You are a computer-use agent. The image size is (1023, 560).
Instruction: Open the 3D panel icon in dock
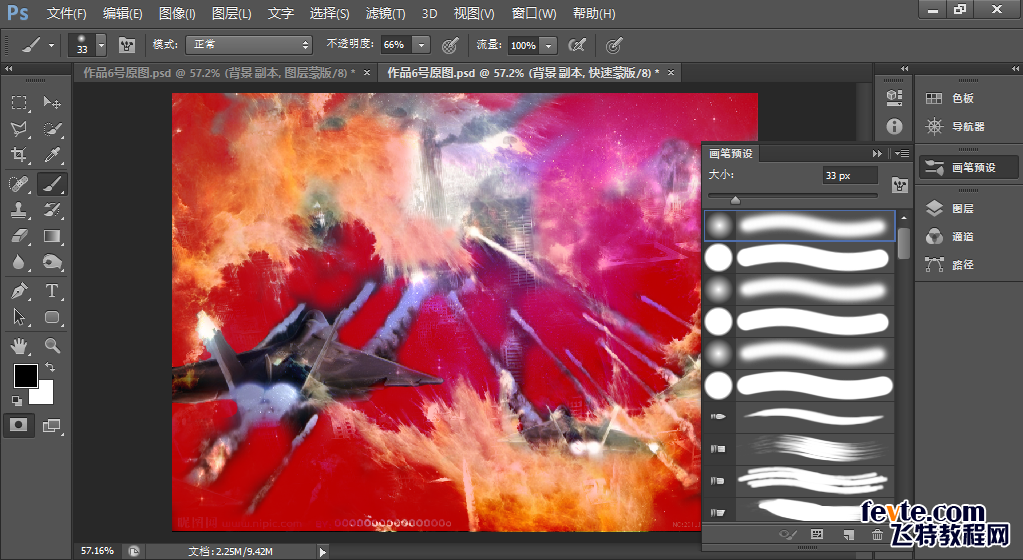coord(894,97)
